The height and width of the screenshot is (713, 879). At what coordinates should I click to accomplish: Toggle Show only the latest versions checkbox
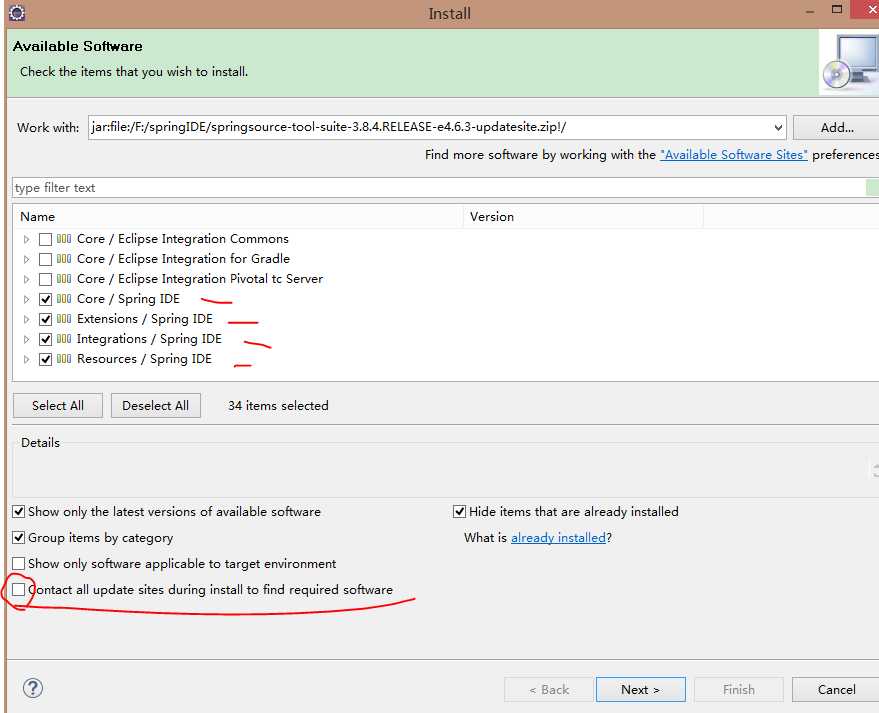[x=18, y=512]
